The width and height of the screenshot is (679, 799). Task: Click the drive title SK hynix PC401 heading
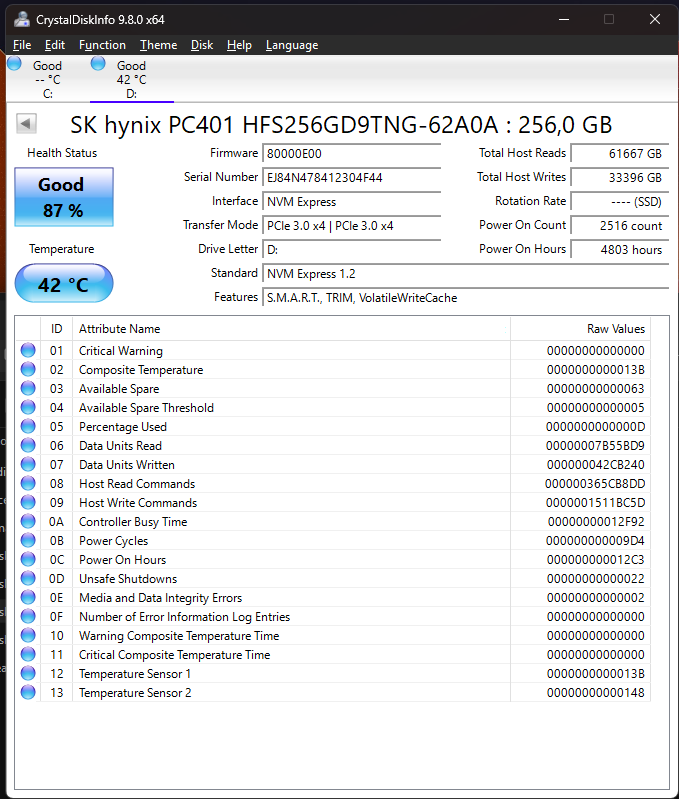click(x=341, y=125)
